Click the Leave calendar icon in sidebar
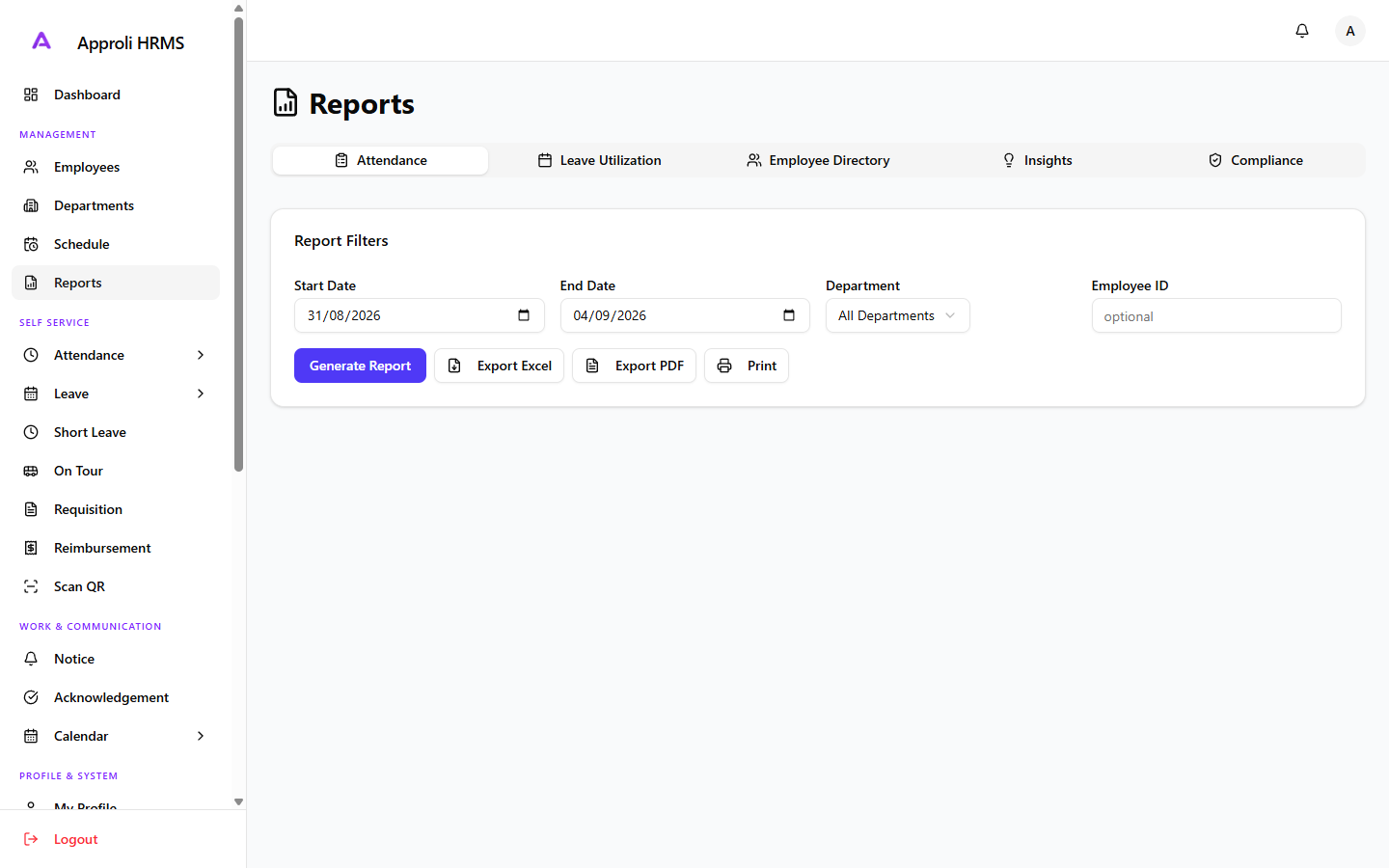The image size is (1389, 868). pos(31,393)
